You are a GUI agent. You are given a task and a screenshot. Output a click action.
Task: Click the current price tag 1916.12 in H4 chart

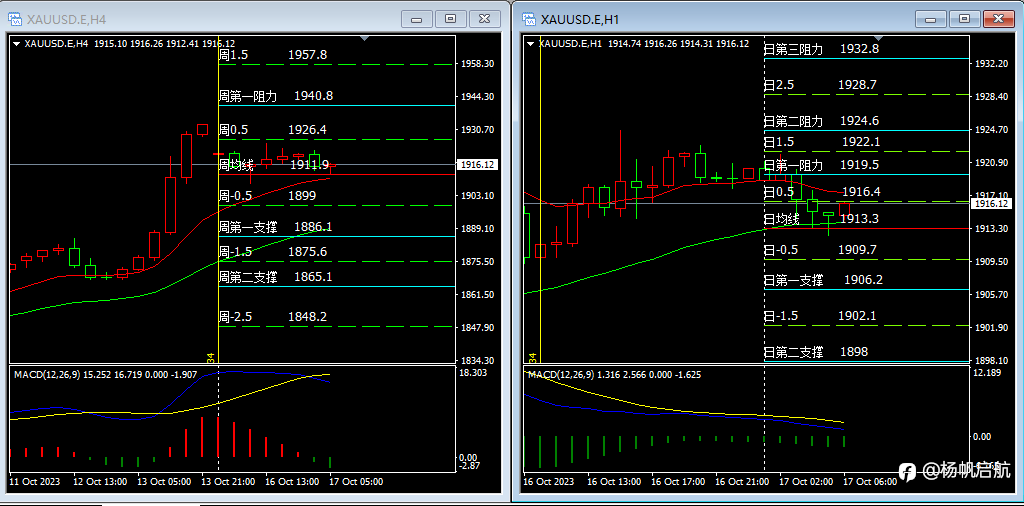pos(477,165)
